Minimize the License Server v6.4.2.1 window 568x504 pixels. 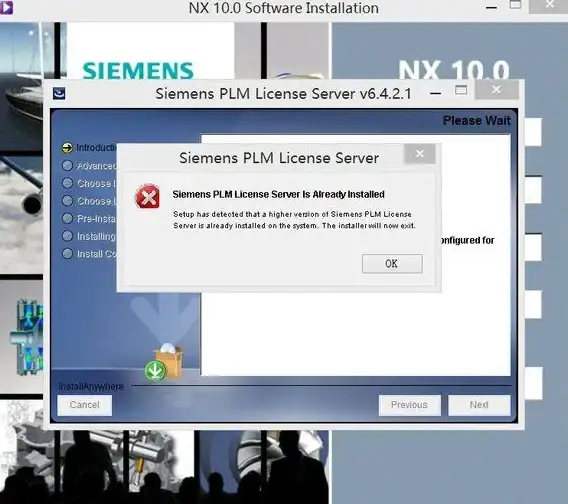coord(435,93)
